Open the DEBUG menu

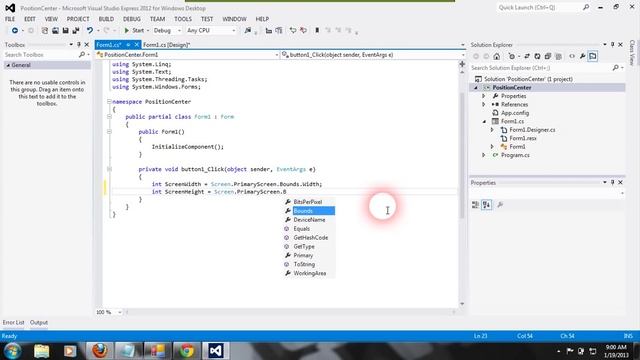coord(132,19)
